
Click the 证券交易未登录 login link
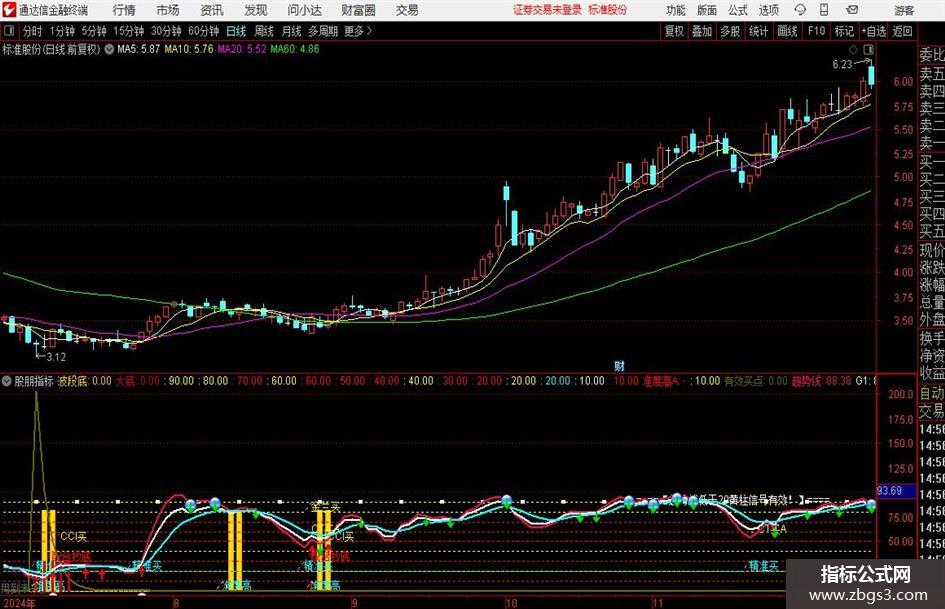click(548, 10)
